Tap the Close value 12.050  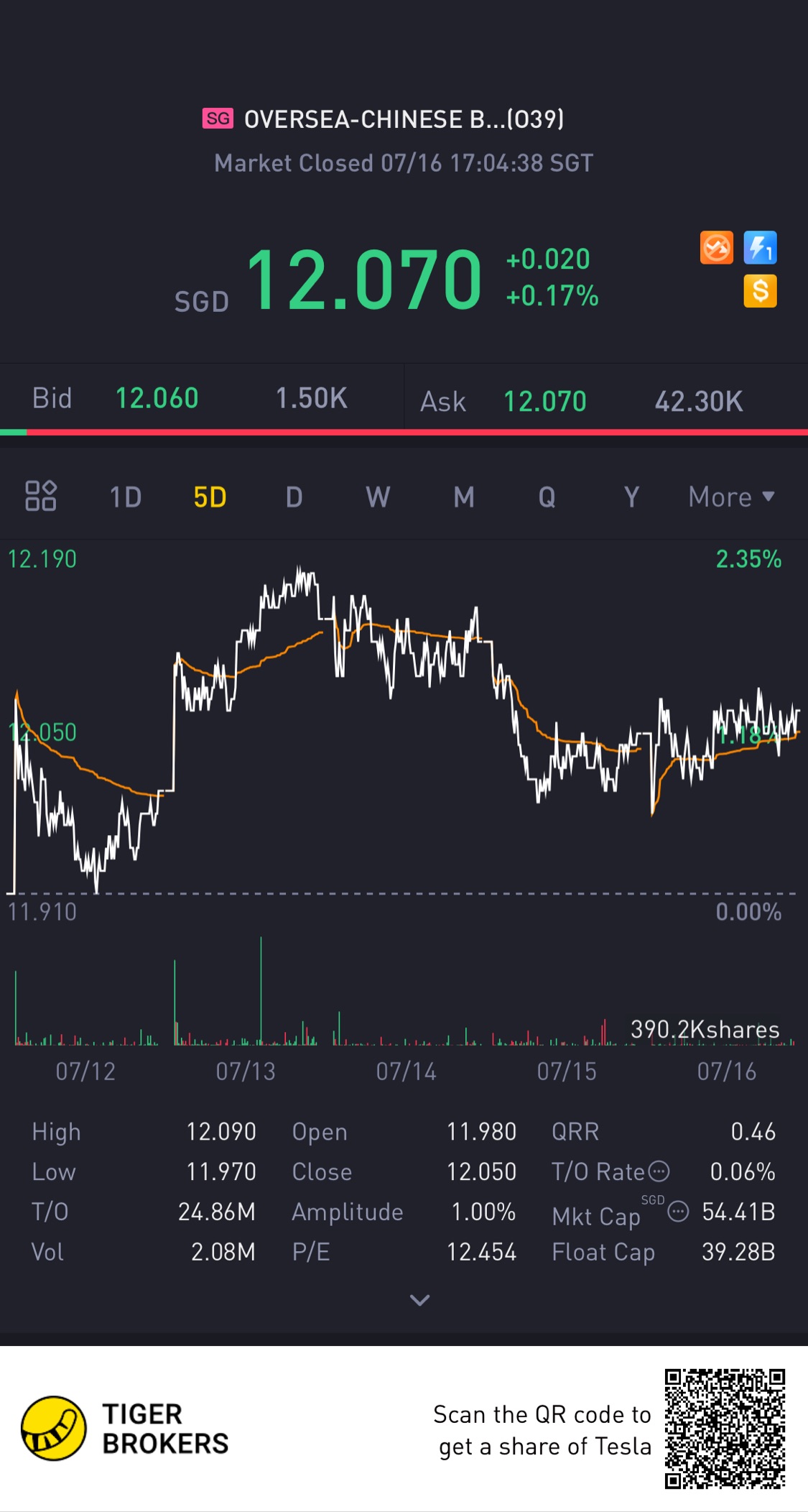tap(482, 1172)
